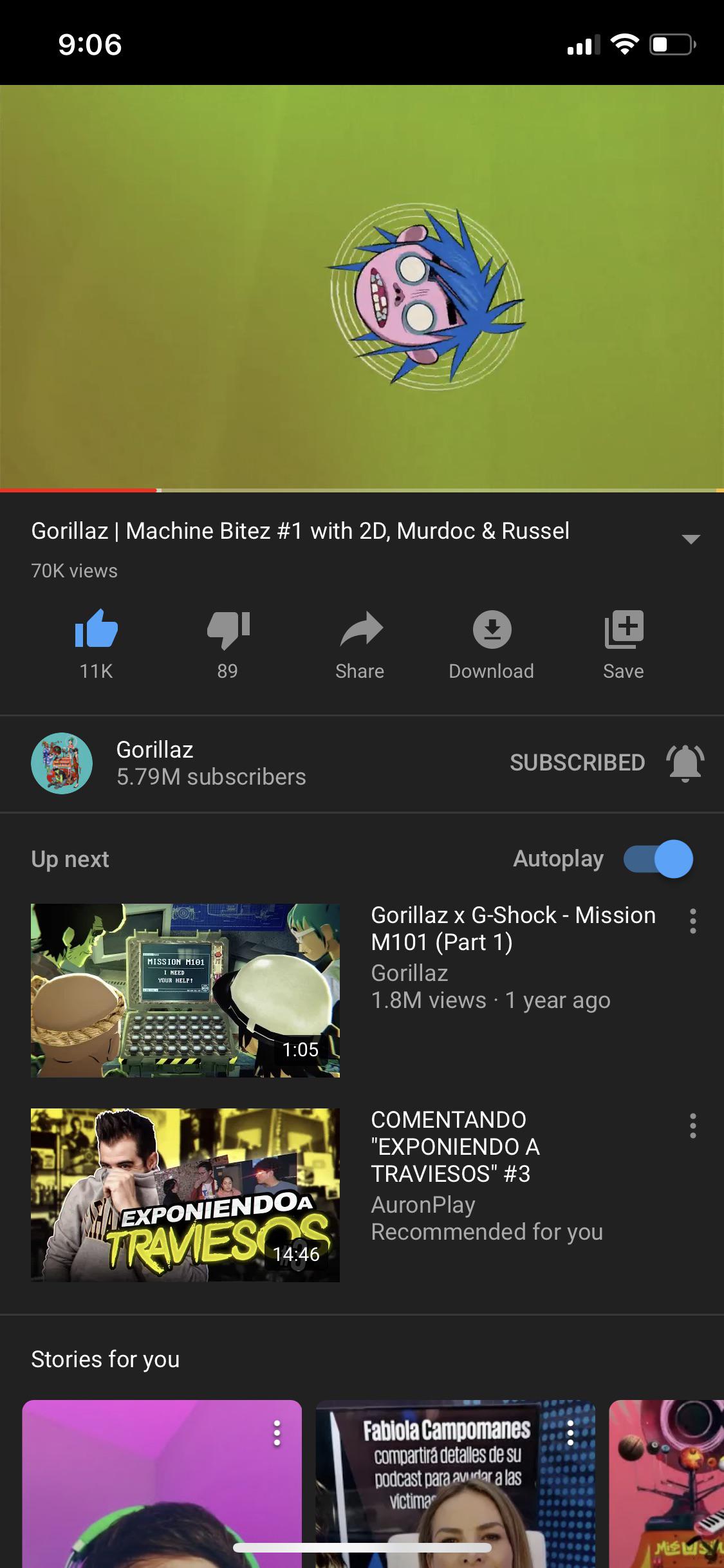This screenshot has height=1568, width=724.
Task: Tap the Share arrow icon
Action: 361,629
